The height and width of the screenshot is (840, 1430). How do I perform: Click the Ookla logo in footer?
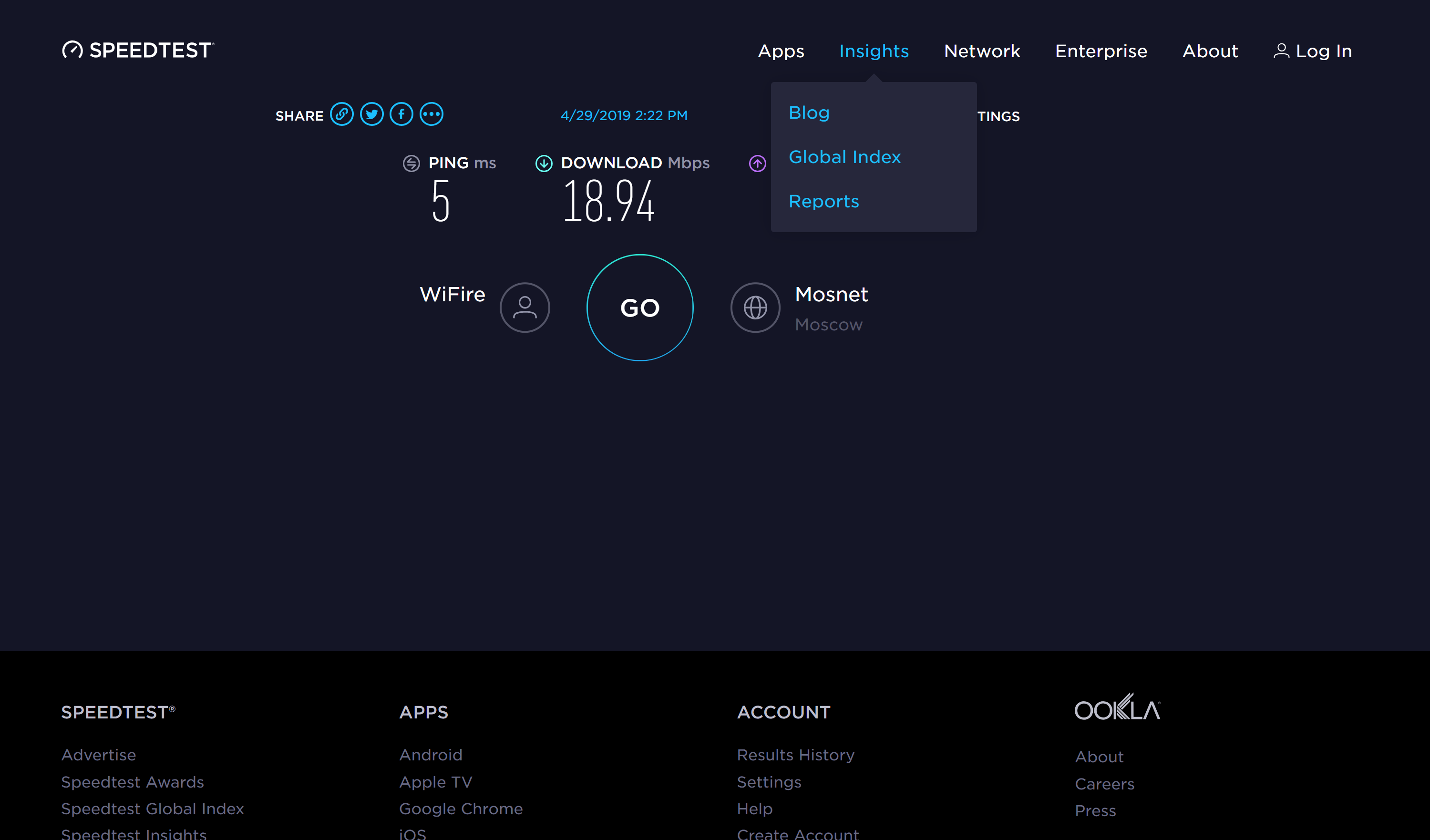[1117, 707]
